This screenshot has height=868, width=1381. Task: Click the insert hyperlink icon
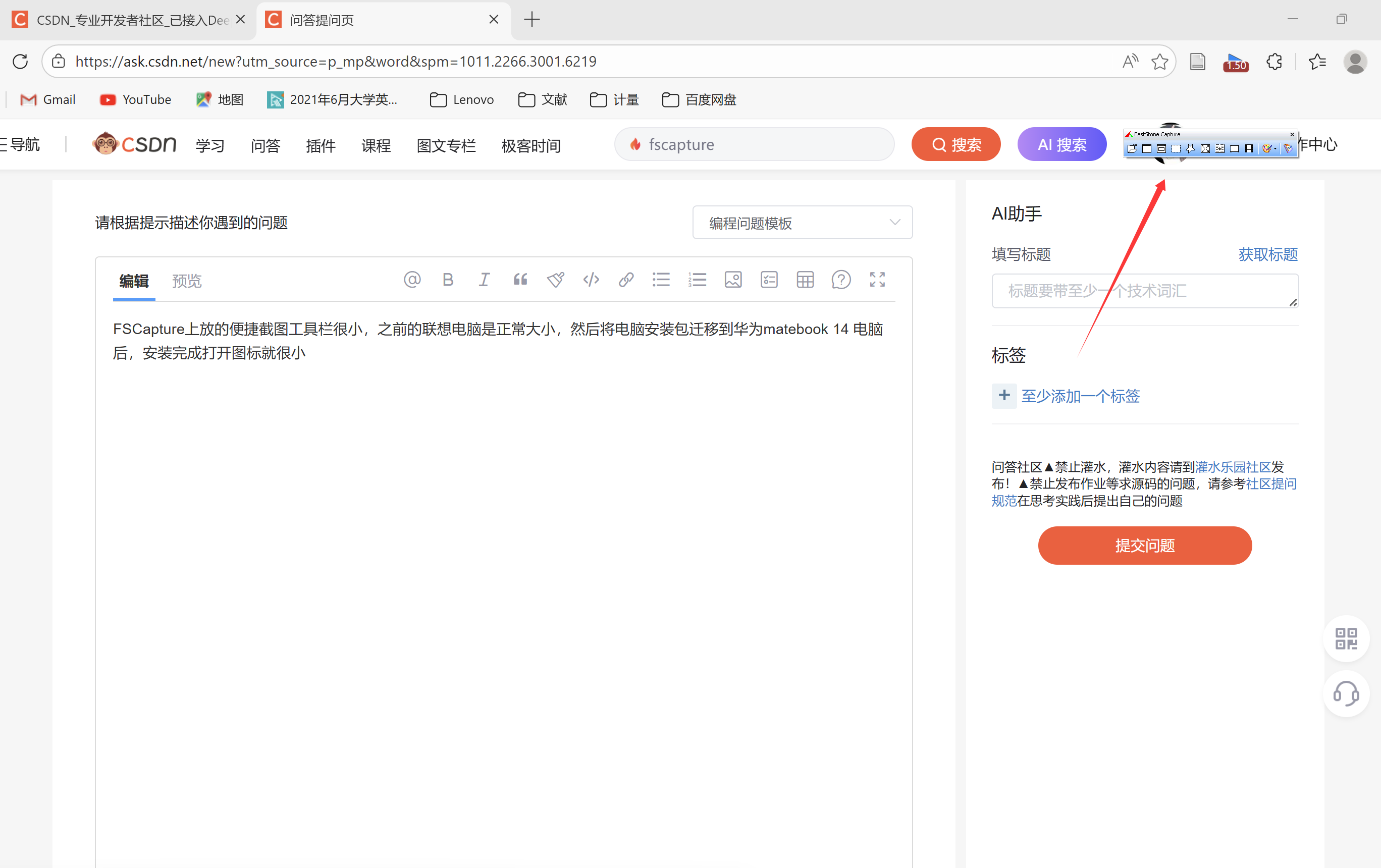coord(626,280)
